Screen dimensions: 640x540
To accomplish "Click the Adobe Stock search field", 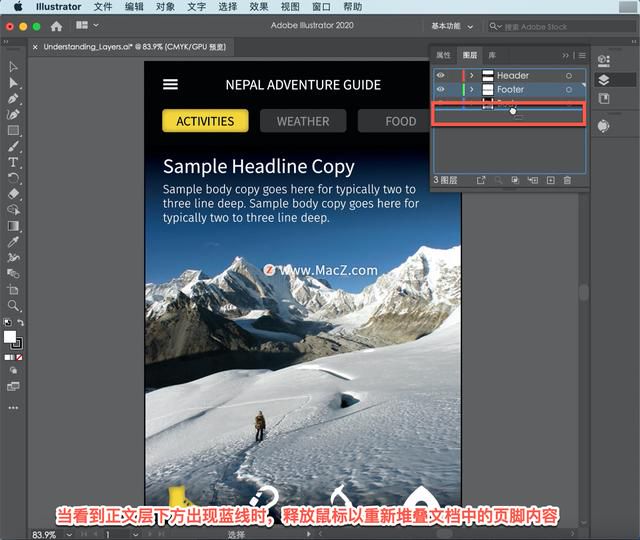I will [x=562, y=27].
